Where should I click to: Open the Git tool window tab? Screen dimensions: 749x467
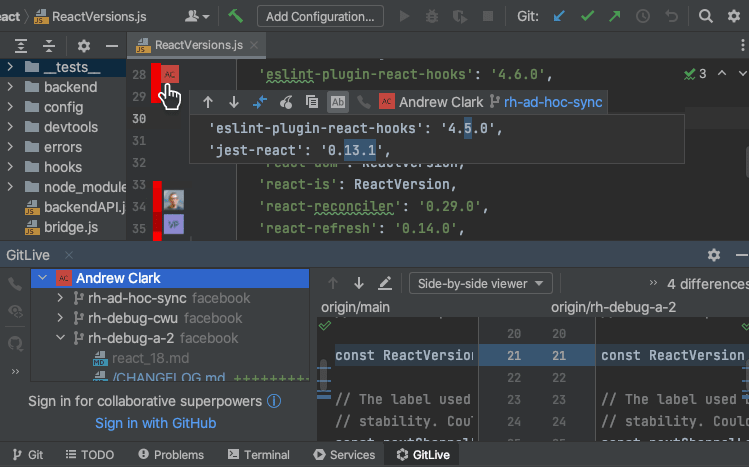28,455
